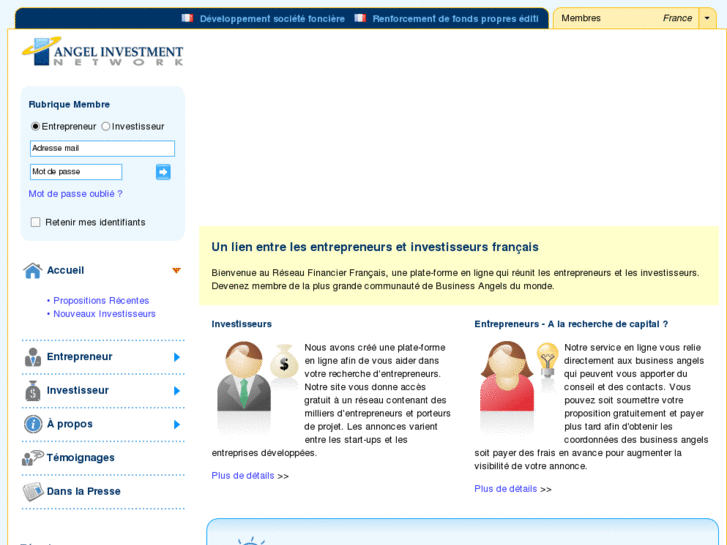Click the Mot de passe oublié link
This screenshot has height=545, width=727.
pyautogui.click(x=76, y=194)
